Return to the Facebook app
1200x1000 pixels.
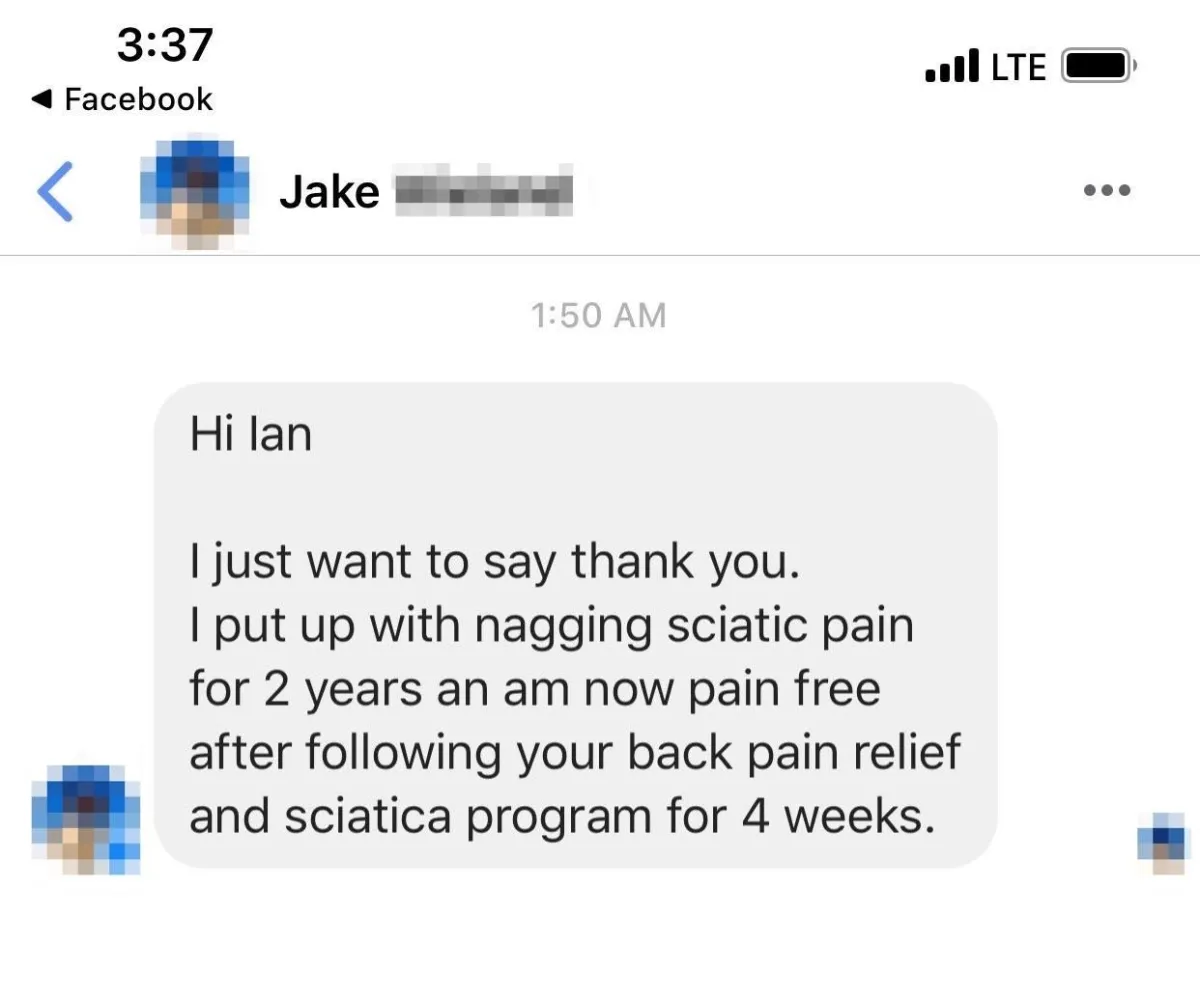pyautogui.click(x=123, y=99)
